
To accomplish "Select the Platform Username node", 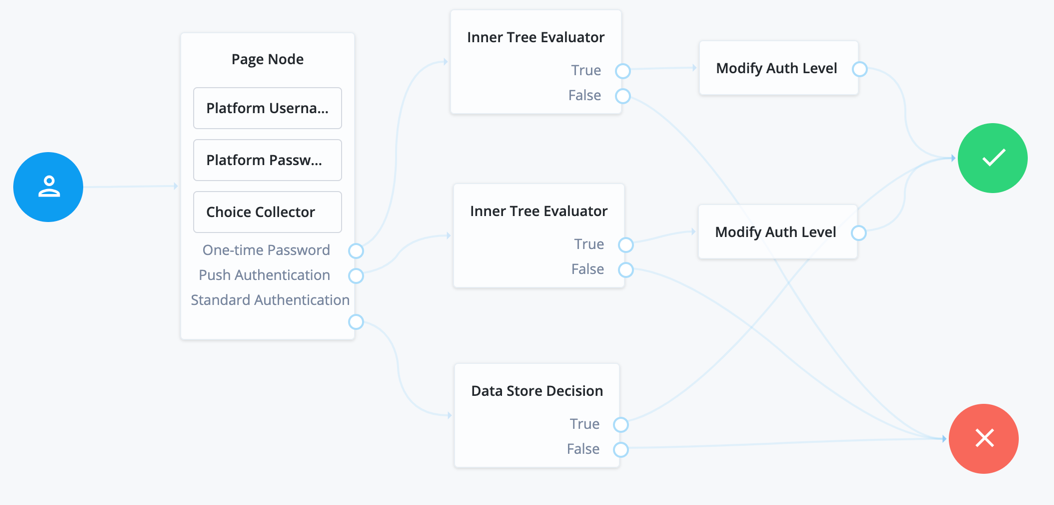I will 267,108.
